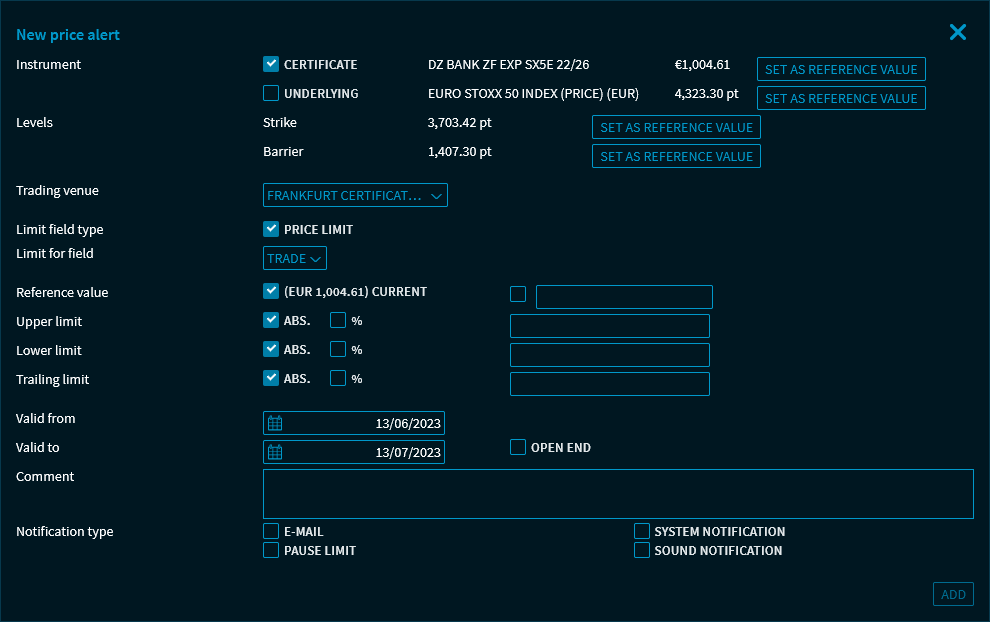Expand the Trading venue dropdown

355,196
